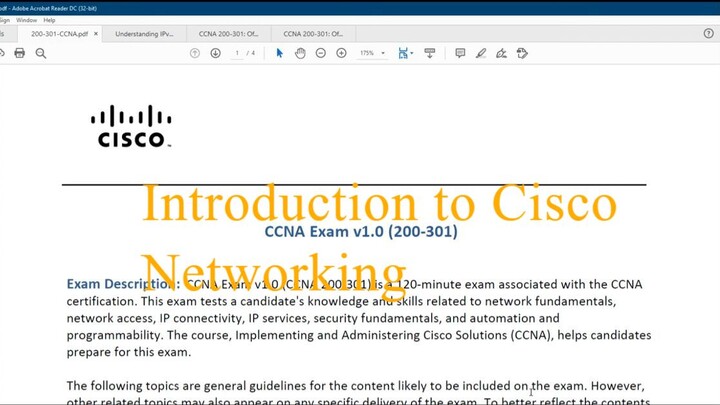Click the words 'prepare for this exam.'

point(129,352)
